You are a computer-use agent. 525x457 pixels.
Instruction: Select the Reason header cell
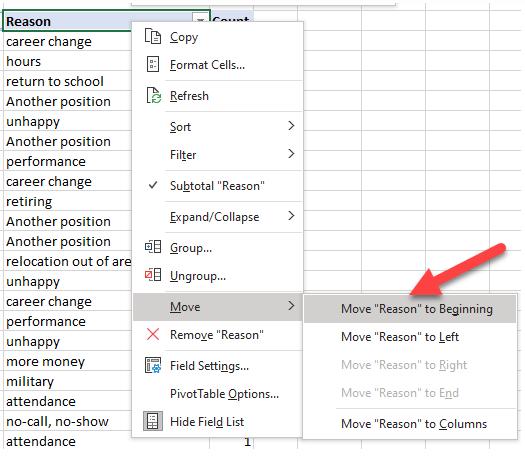106,21
